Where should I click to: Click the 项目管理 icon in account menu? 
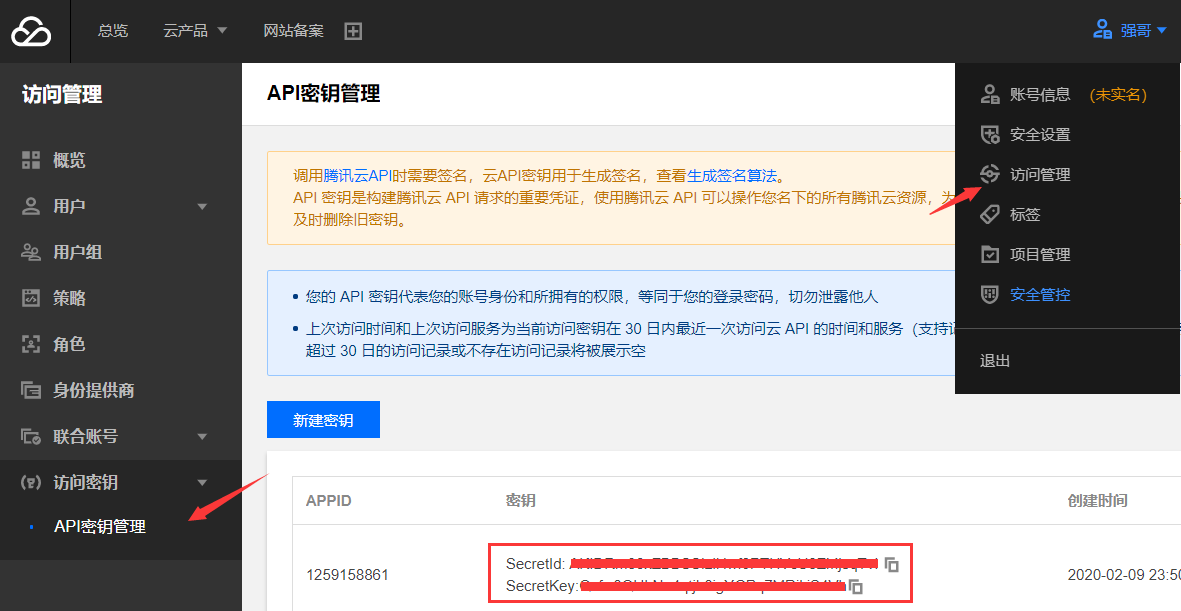990,254
